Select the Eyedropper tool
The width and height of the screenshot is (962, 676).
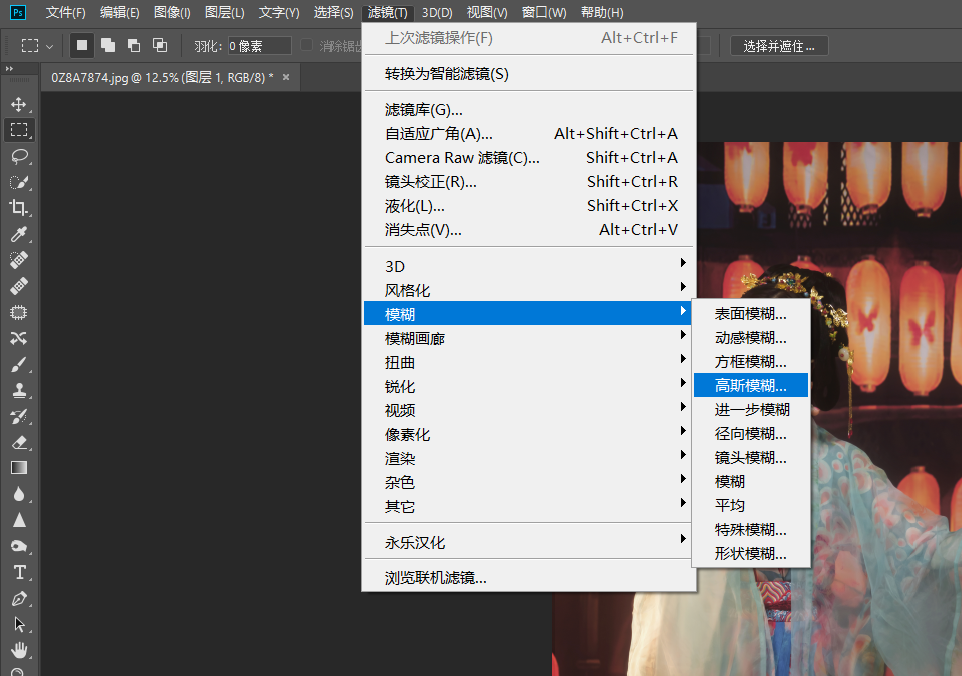[x=19, y=234]
